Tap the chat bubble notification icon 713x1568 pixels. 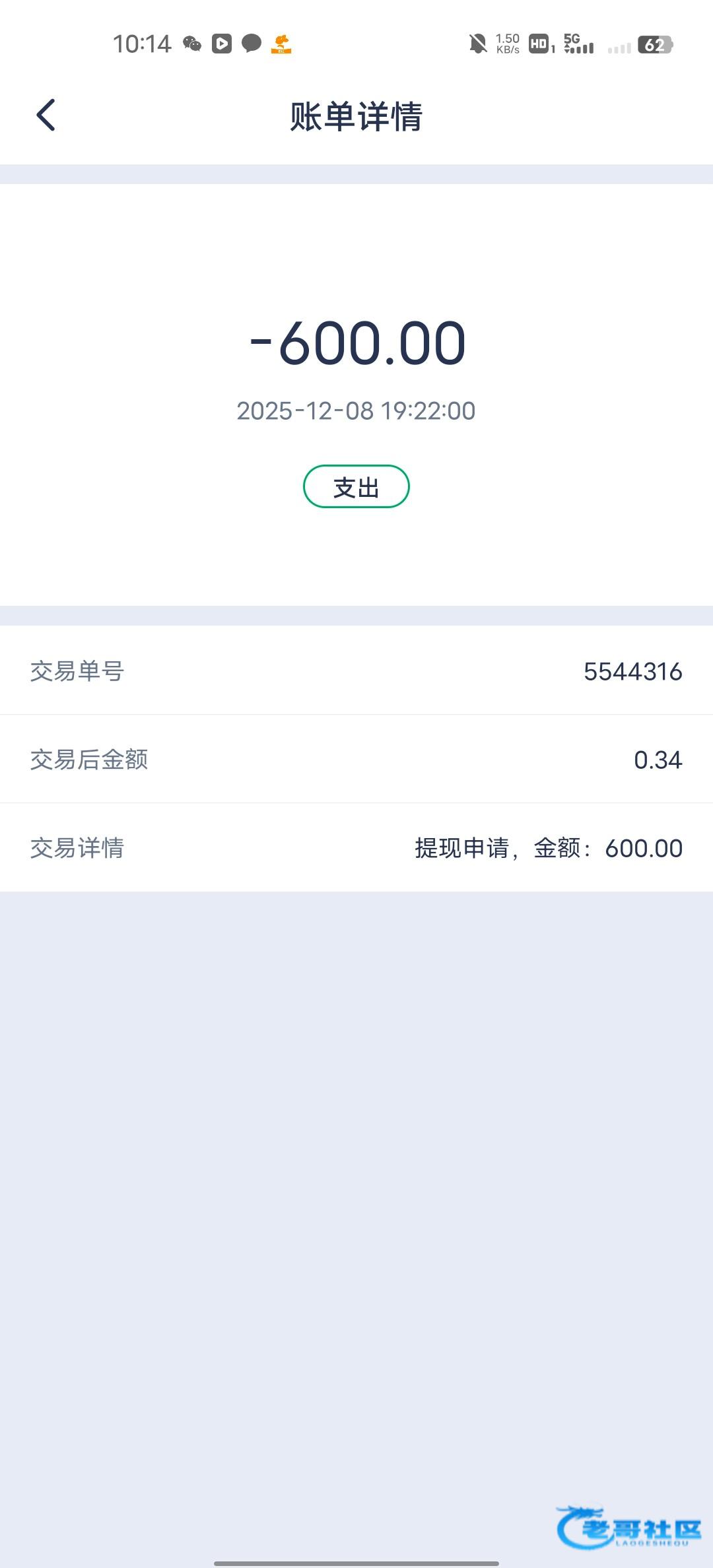coord(252,44)
